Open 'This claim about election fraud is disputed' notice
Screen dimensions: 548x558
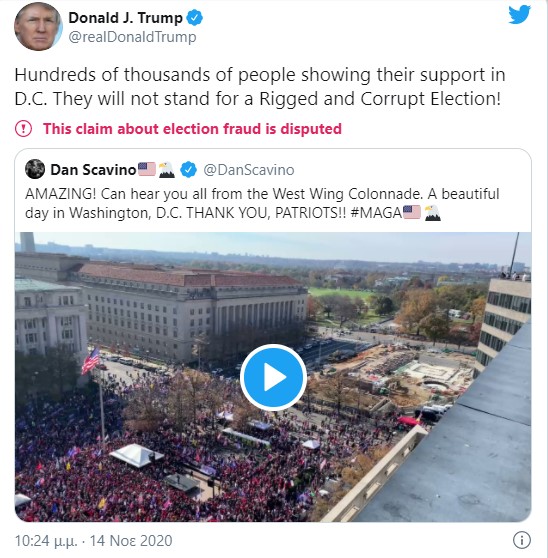pyautogui.click(x=192, y=129)
